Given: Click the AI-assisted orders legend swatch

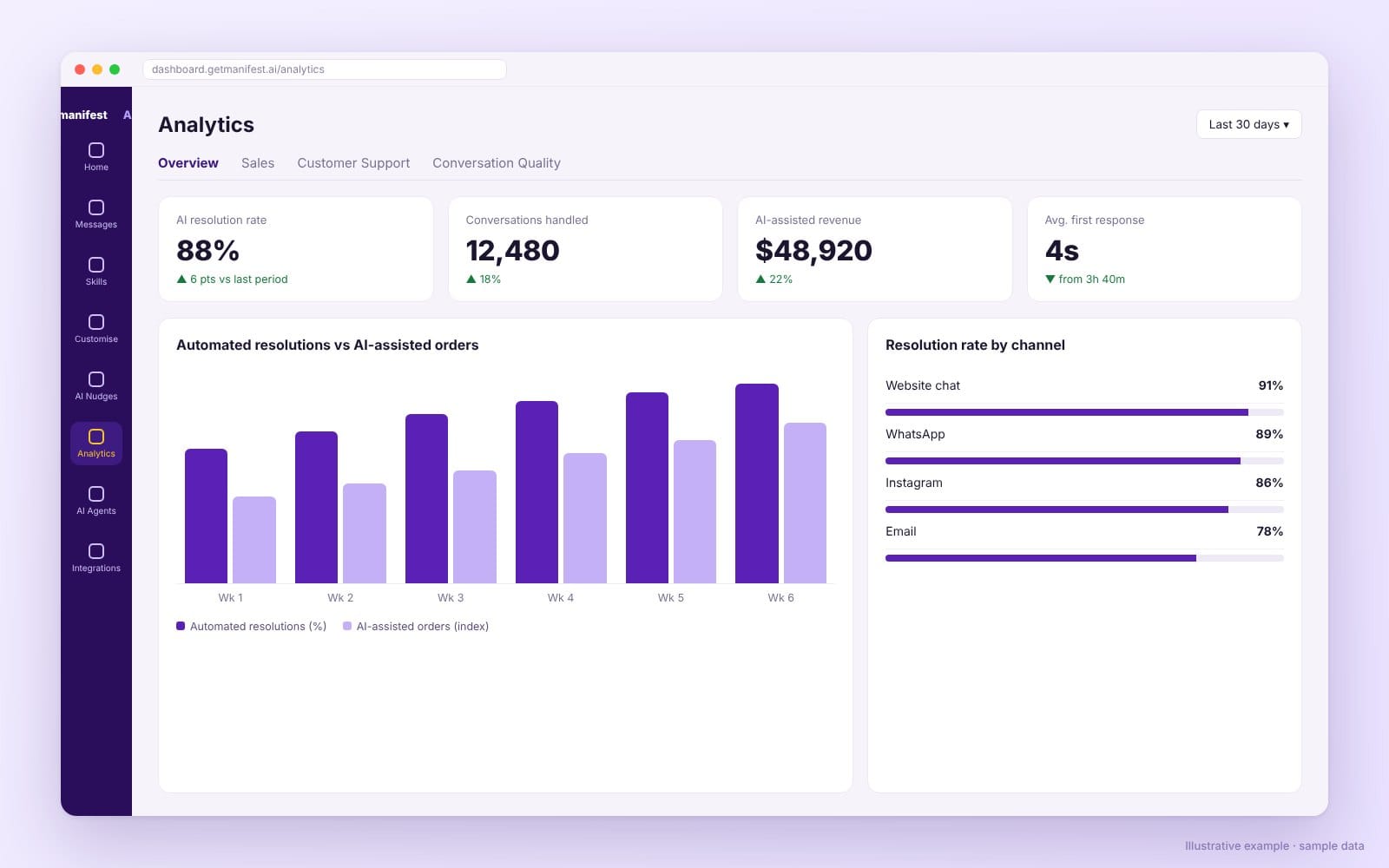Looking at the screenshot, I should (x=347, y=626).
